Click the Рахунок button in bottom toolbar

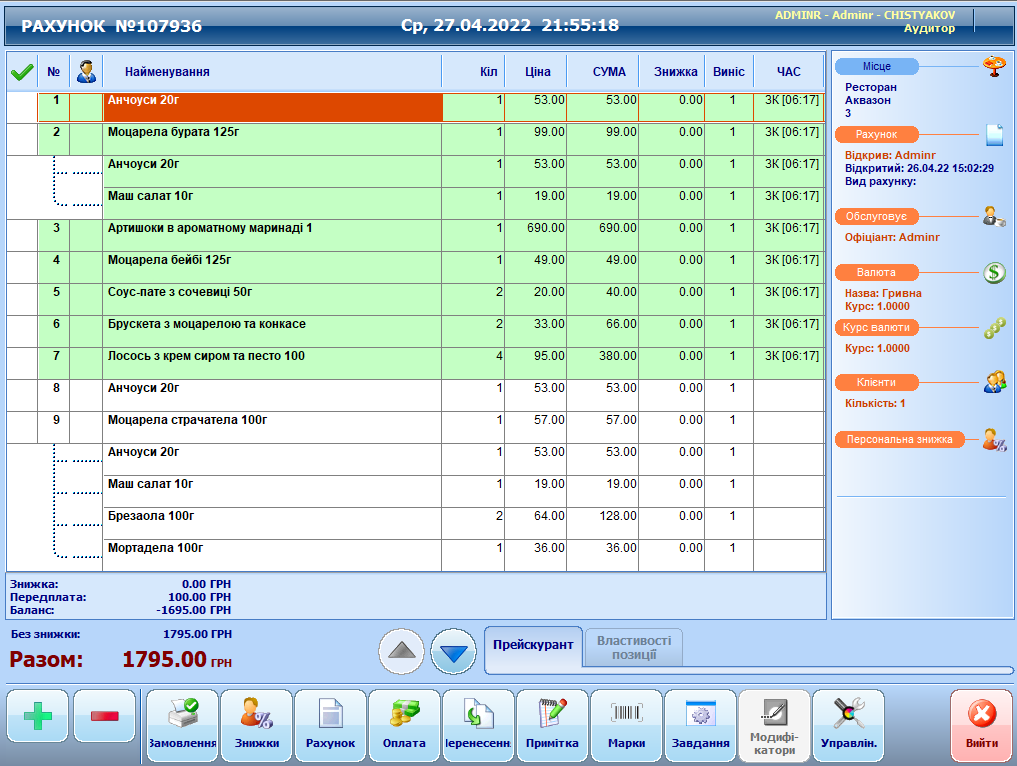[x=330, y=725]
